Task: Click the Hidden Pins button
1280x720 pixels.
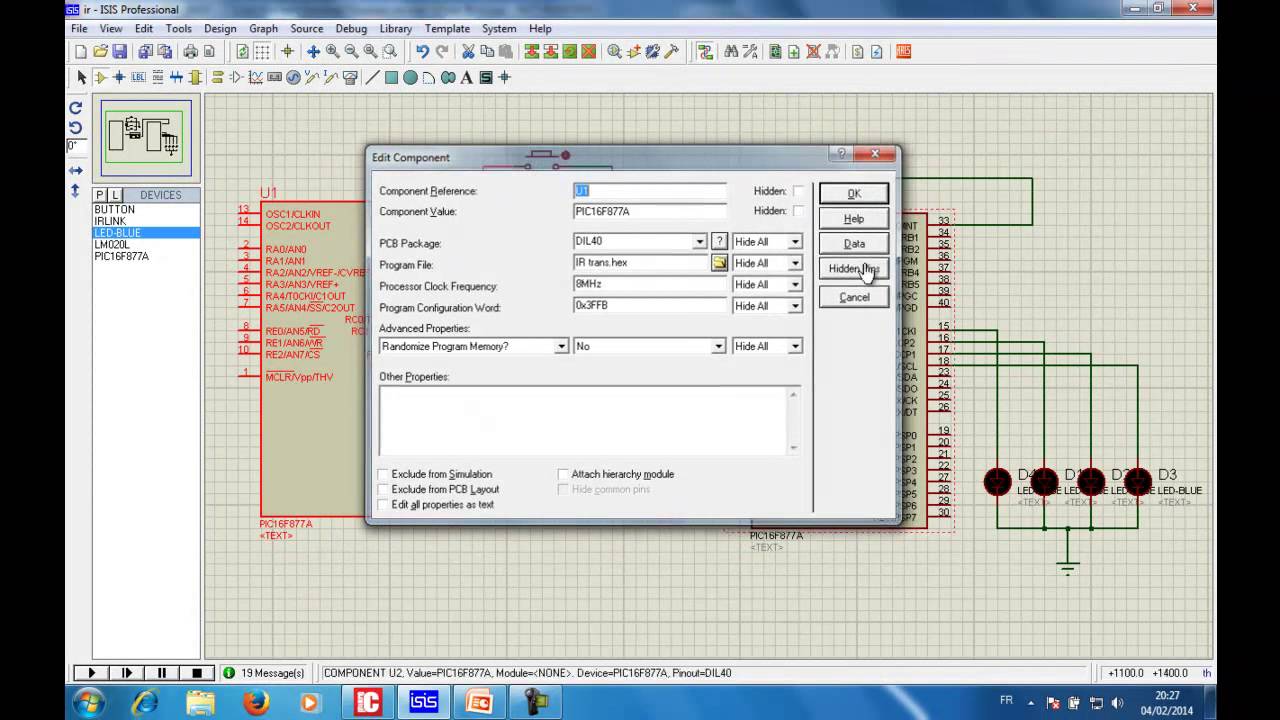Action: coord(854,269)
